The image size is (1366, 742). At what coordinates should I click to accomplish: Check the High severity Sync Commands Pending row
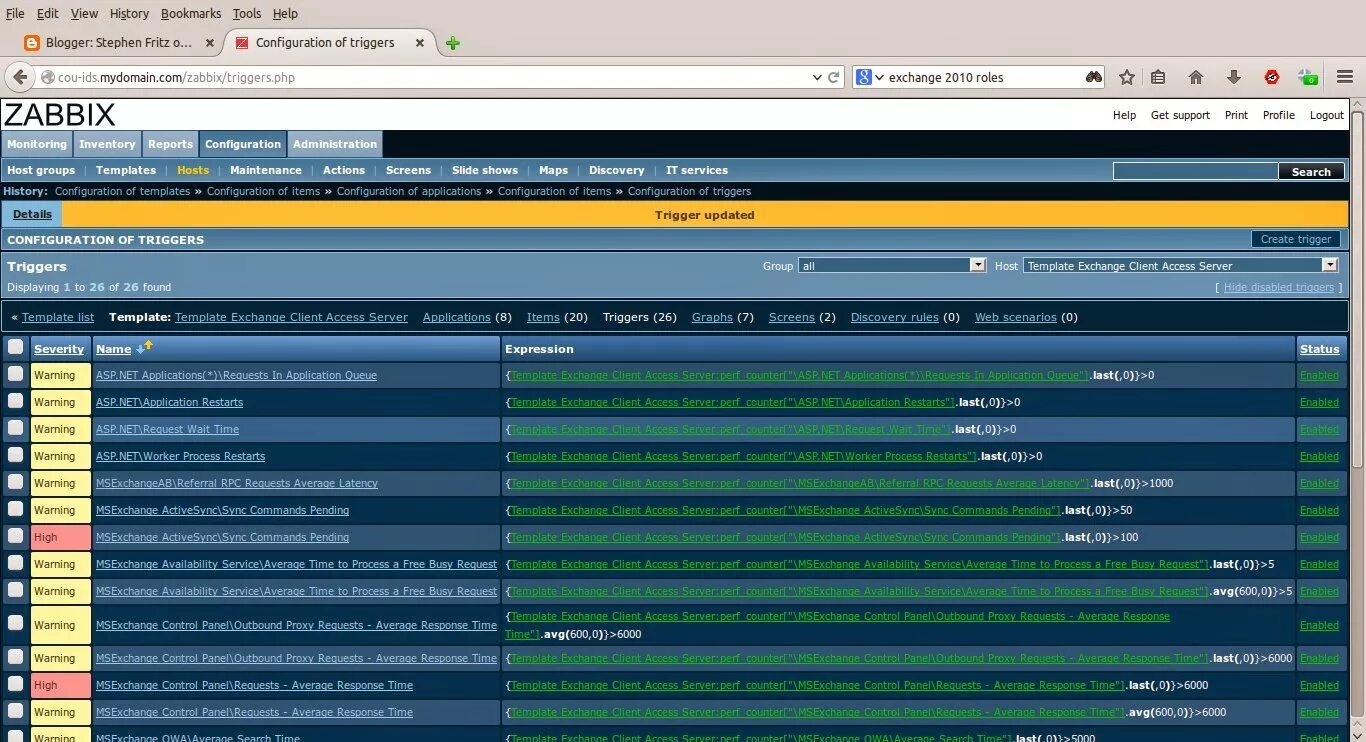15,536
